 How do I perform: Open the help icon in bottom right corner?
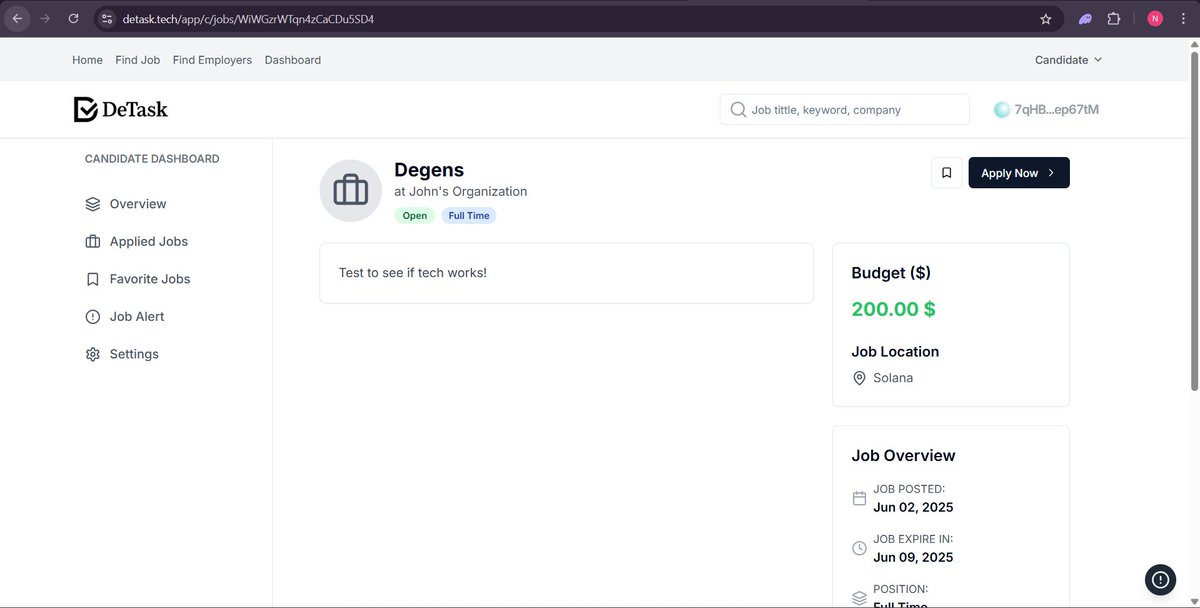click(x=1159, y=579)
